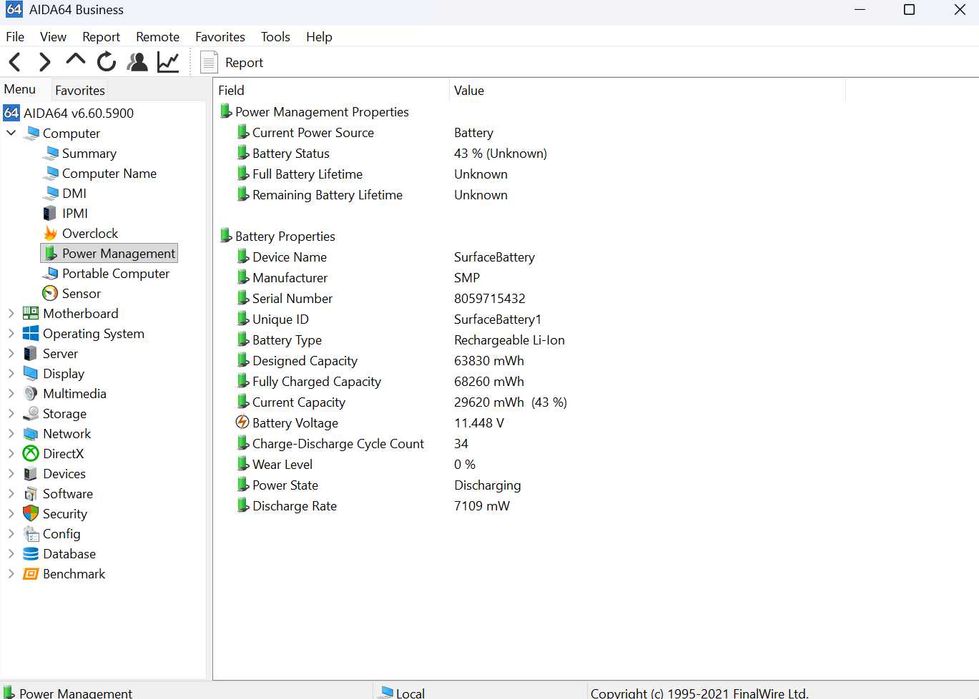Screen dimensions: 979x699
Task: Select the Designed Capacity row
Action: click(x=380, y=361)
